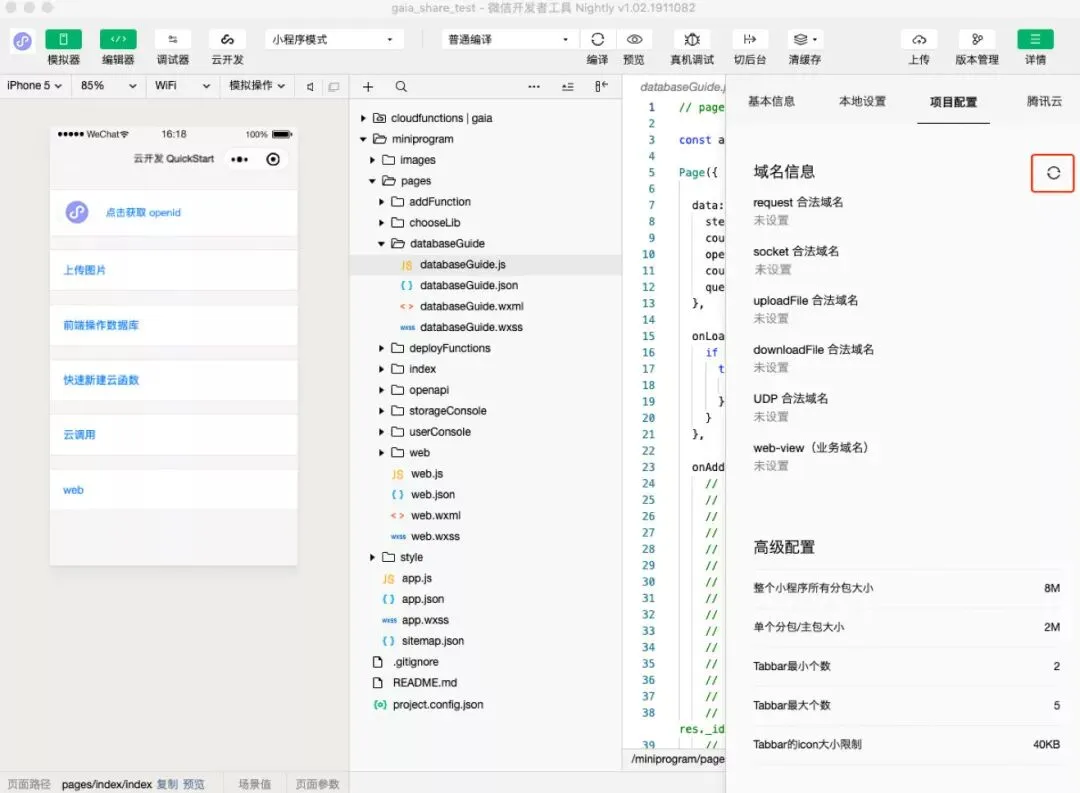This screenshot has height=793, width=1080.
Task: Switch to the 基本信息 tab
Action: [x=771, y=101]
